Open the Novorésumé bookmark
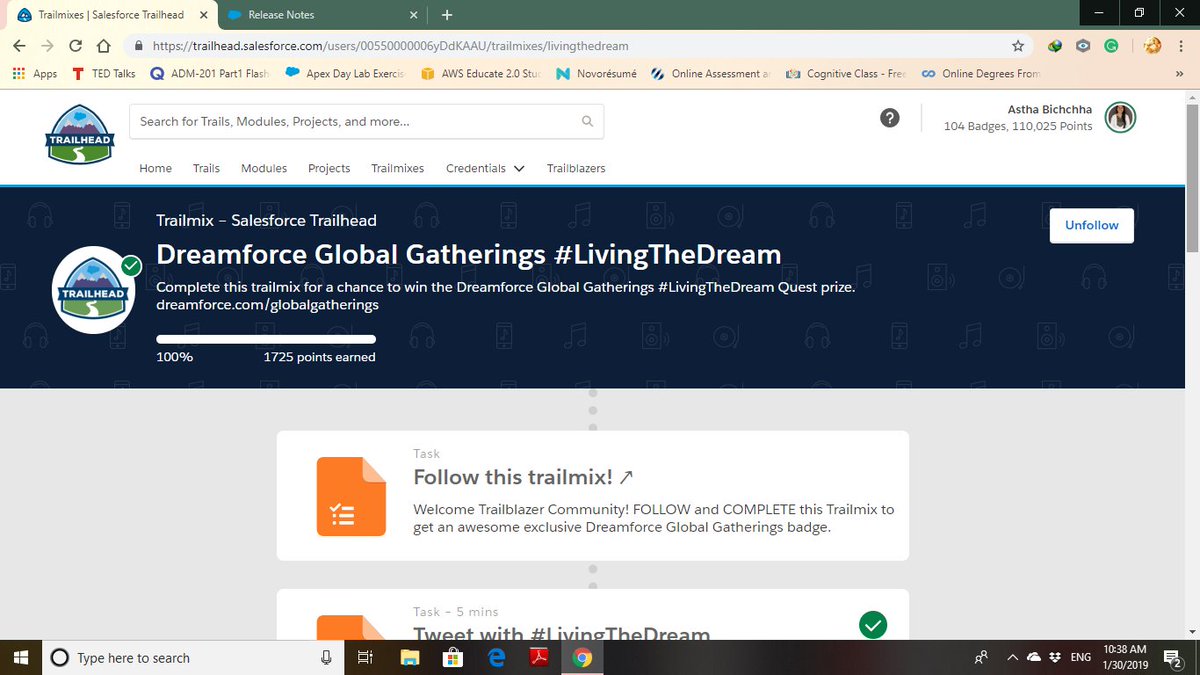Image resolution: width=1200 pixels, height=675 pixels. point(597,74)
